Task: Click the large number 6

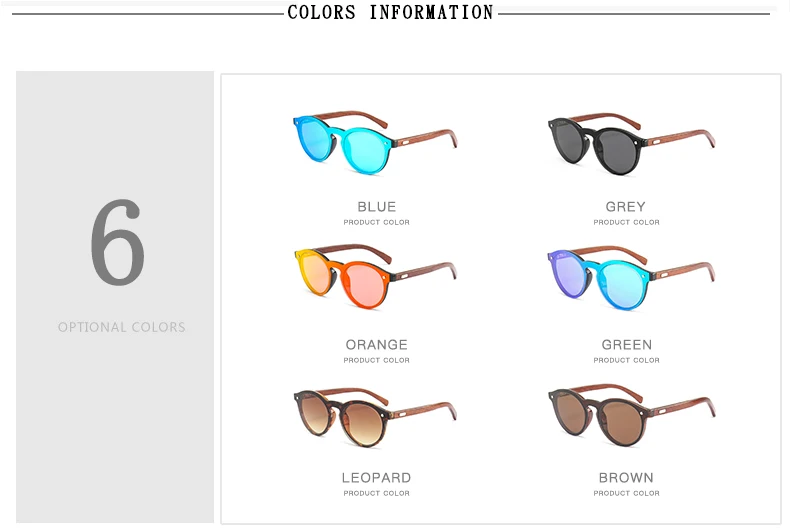Action: point(118,242)
